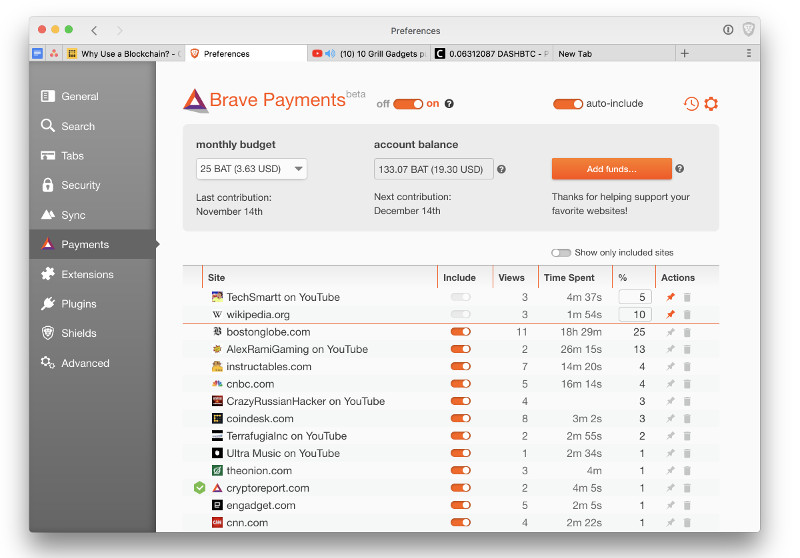The width and height of the screenshot is (800, 558).
Task: Click Add funds button
Action: click(x=611, y=169)
